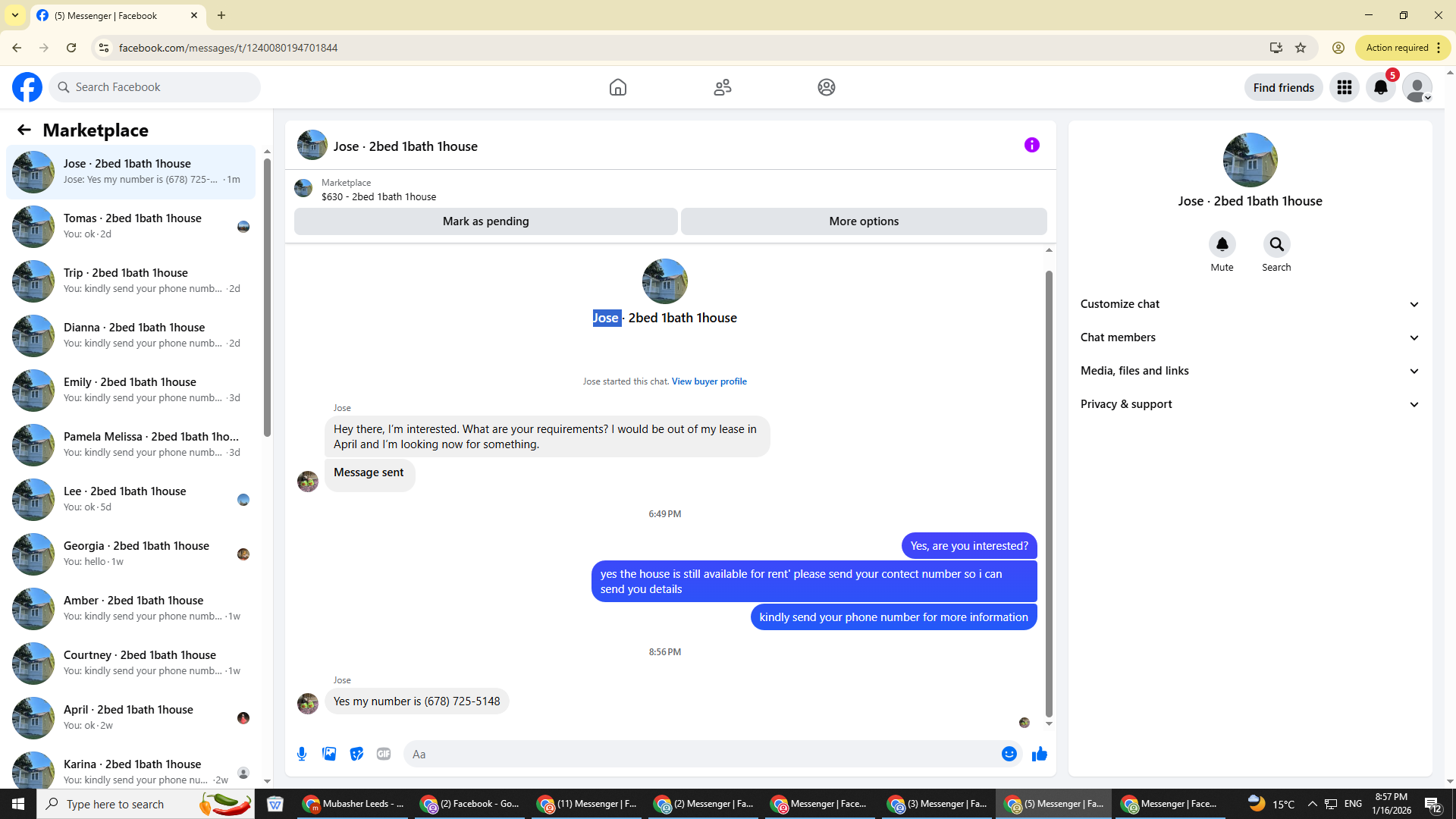Click the Aa message input field
Image resolution: width=1456 pixels, height=819 pixels.
point(698,754)
